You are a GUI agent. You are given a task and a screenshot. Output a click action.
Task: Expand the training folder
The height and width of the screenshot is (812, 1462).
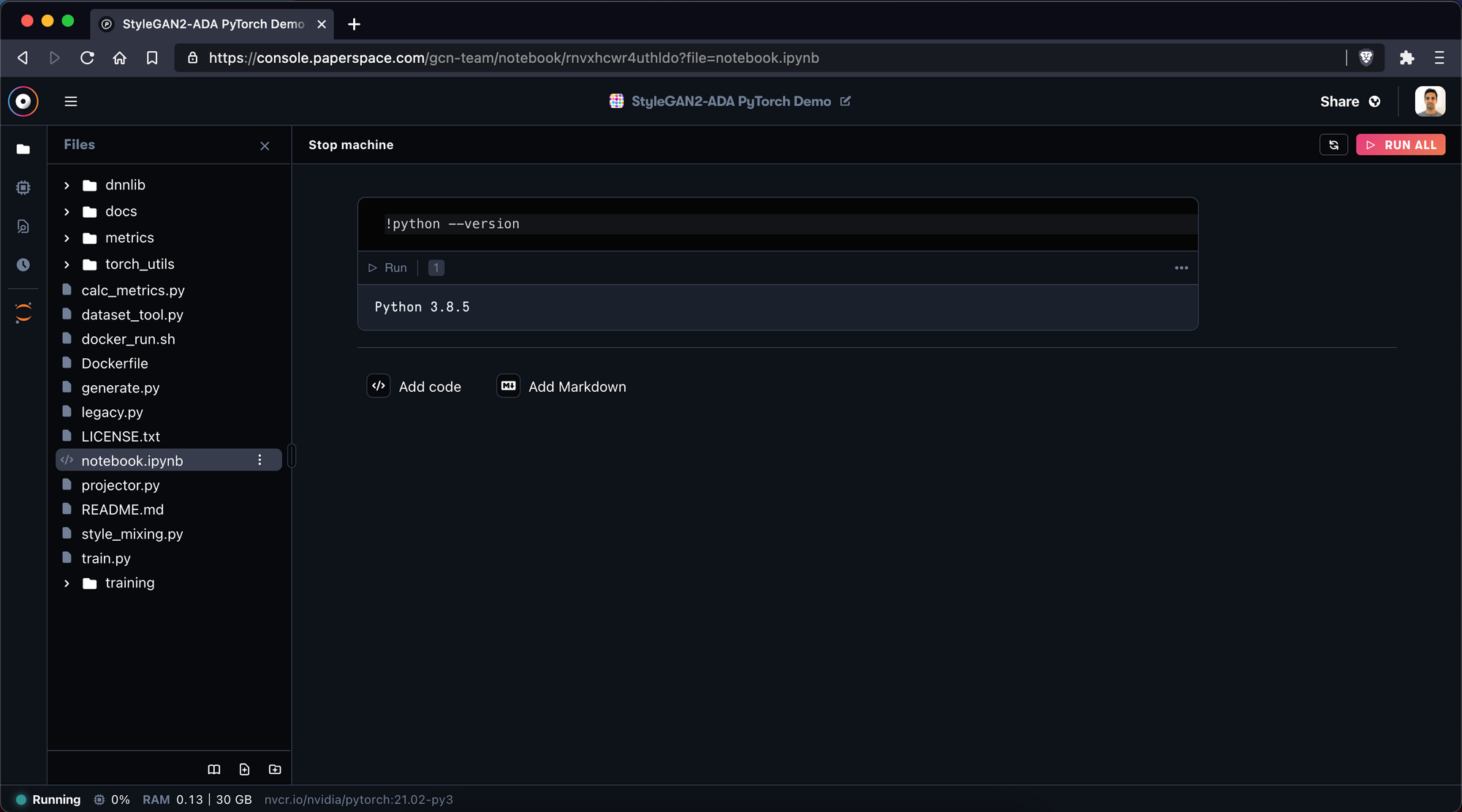67,583
